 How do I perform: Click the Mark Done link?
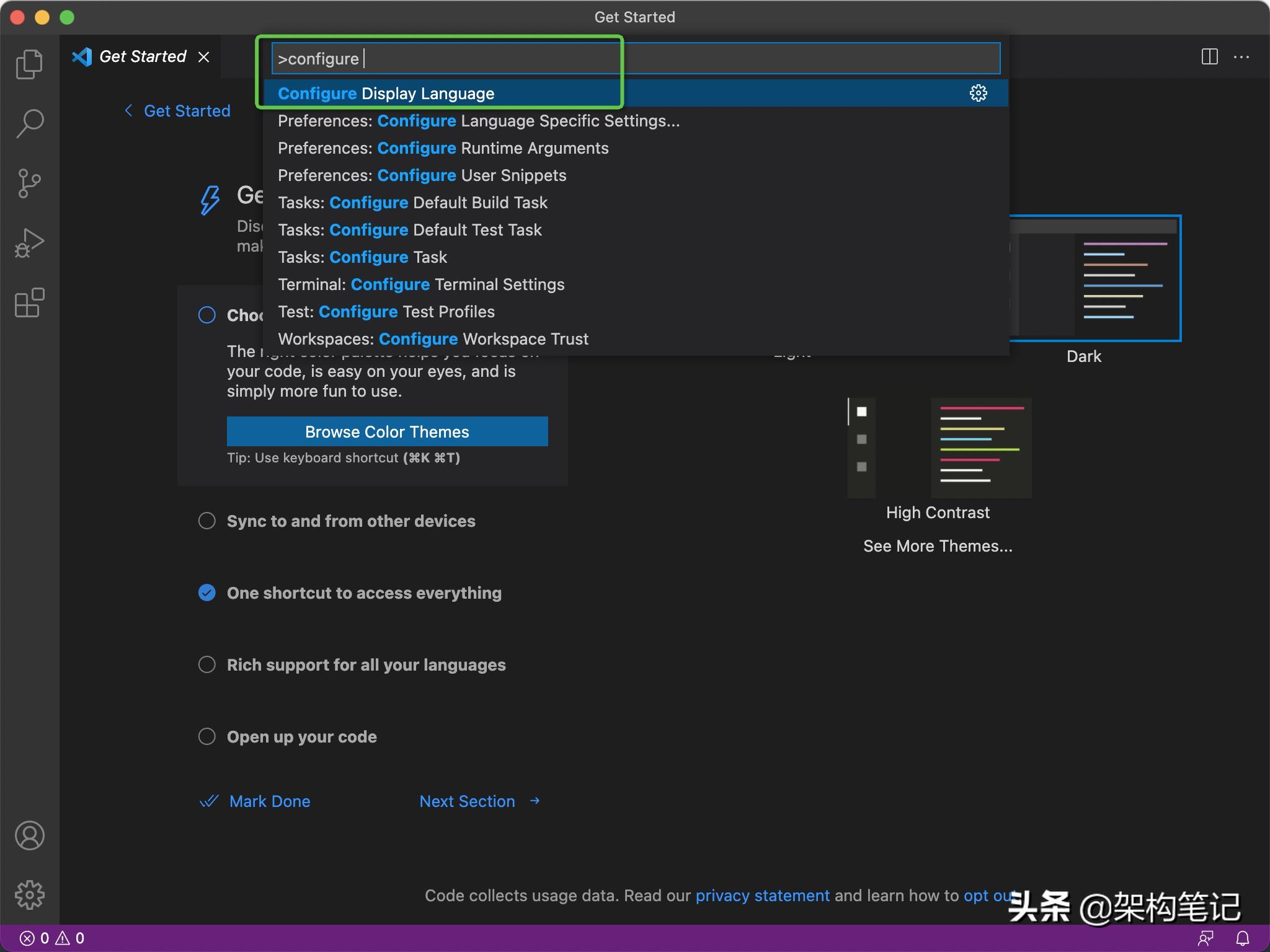270,801
